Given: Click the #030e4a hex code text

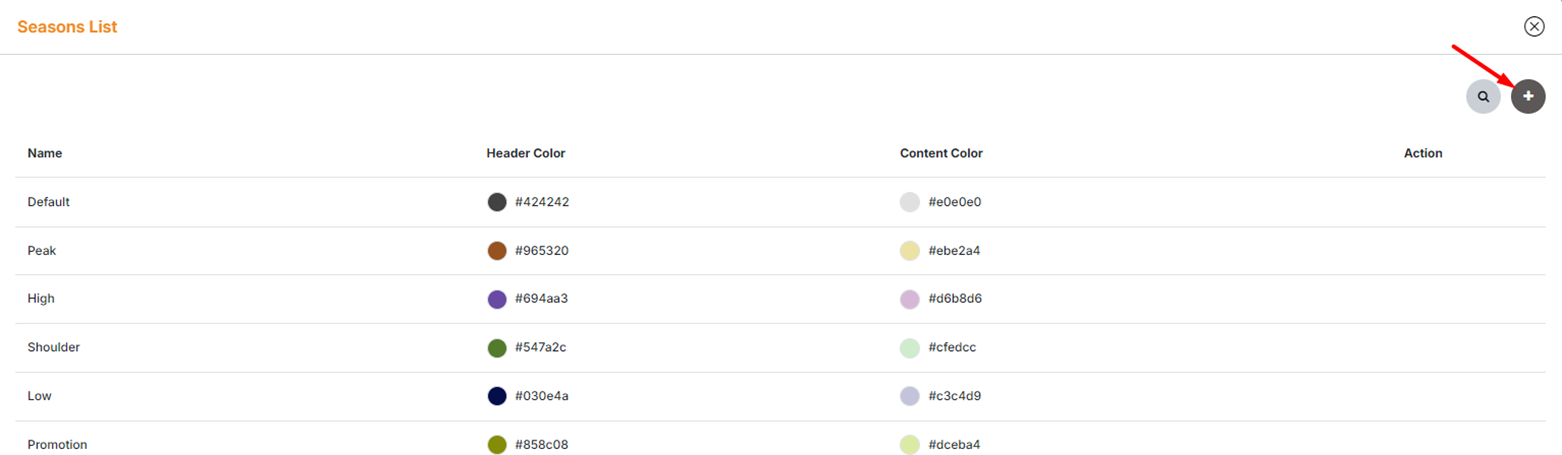Looking at the screenshot, I should point(542,396).
